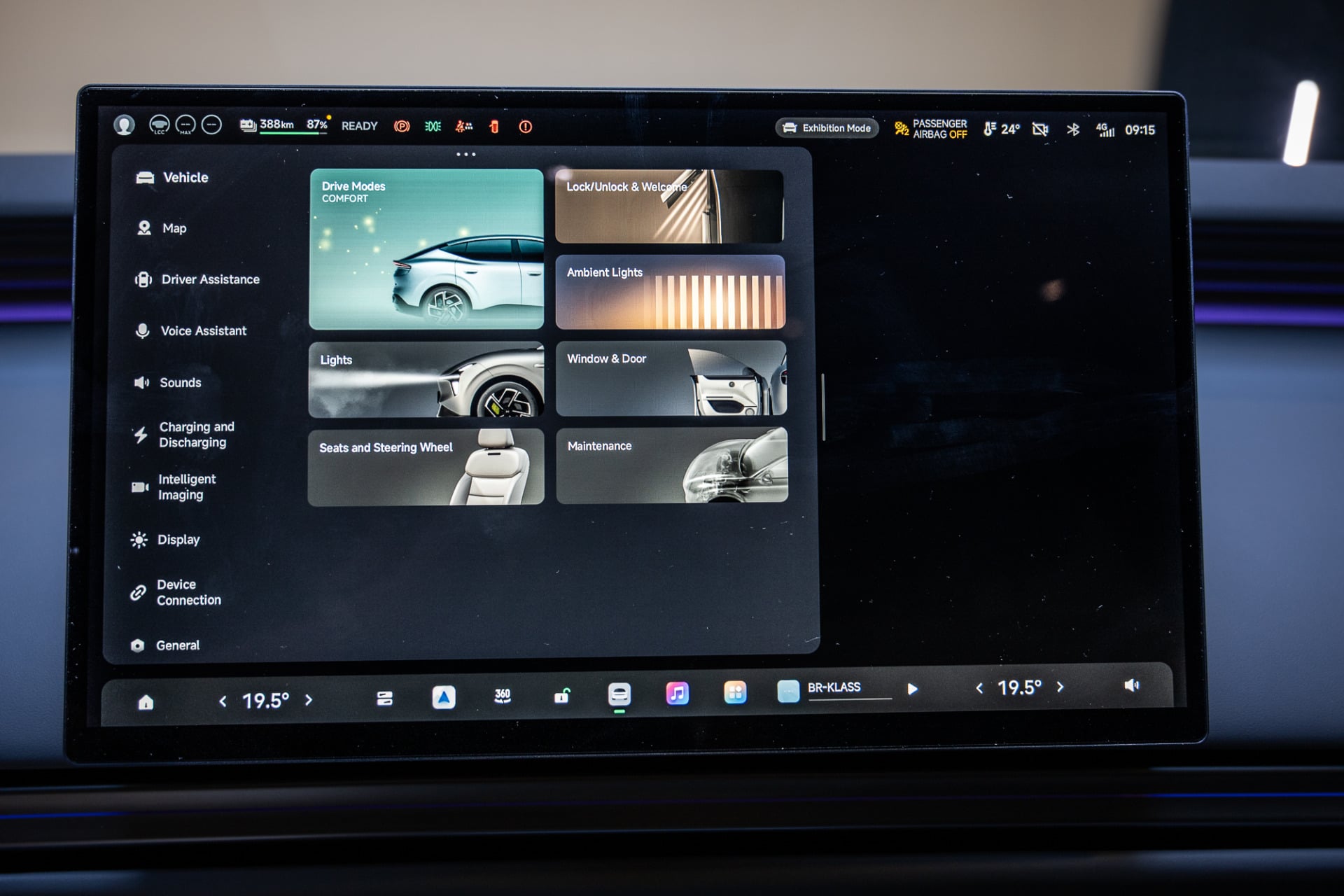This screenshot has width=1344, height=896.
Task: Play the BR-KLASS radio station
Action: point(912,689)
